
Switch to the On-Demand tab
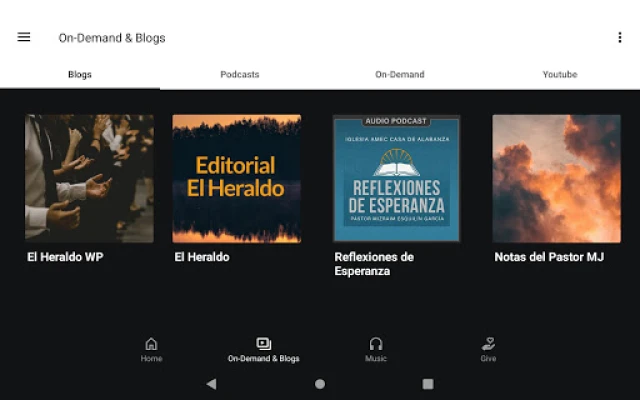pyautogui.click(x=399, y=74)
